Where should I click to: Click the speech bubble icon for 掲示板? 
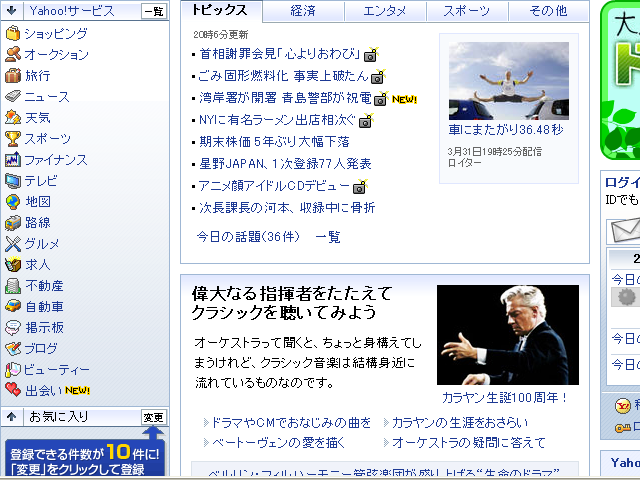pos(13,328)
